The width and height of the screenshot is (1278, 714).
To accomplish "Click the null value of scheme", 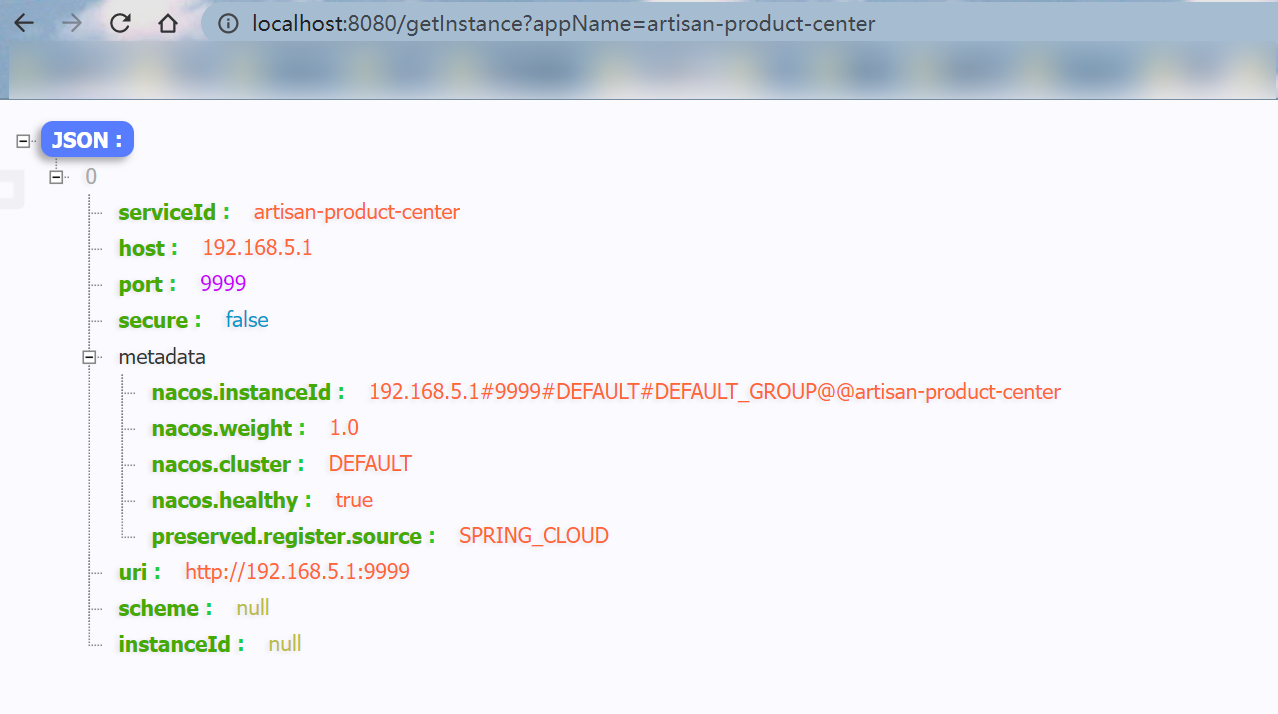I will pos(253,608).
